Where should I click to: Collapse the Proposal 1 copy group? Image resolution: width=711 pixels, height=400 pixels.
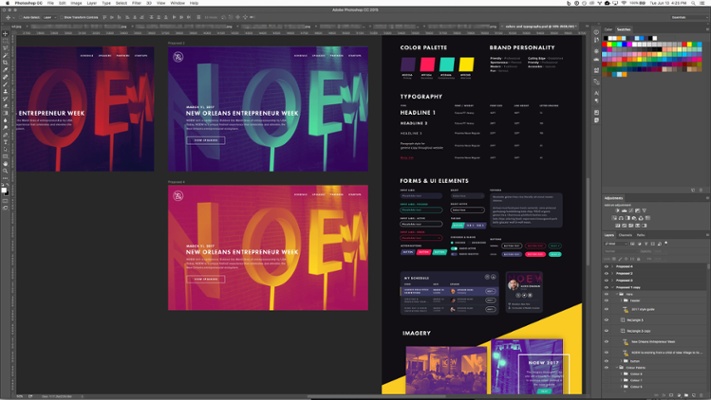[613, 287]
